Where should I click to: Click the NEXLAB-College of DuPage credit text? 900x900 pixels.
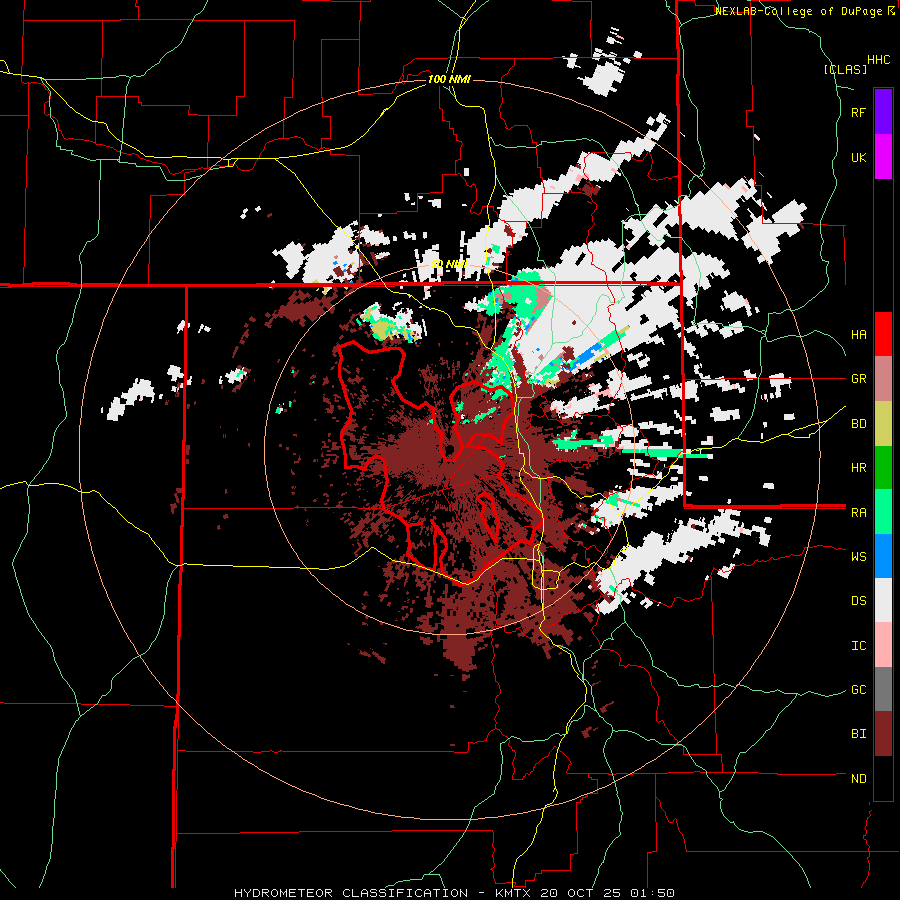(798, 11)
